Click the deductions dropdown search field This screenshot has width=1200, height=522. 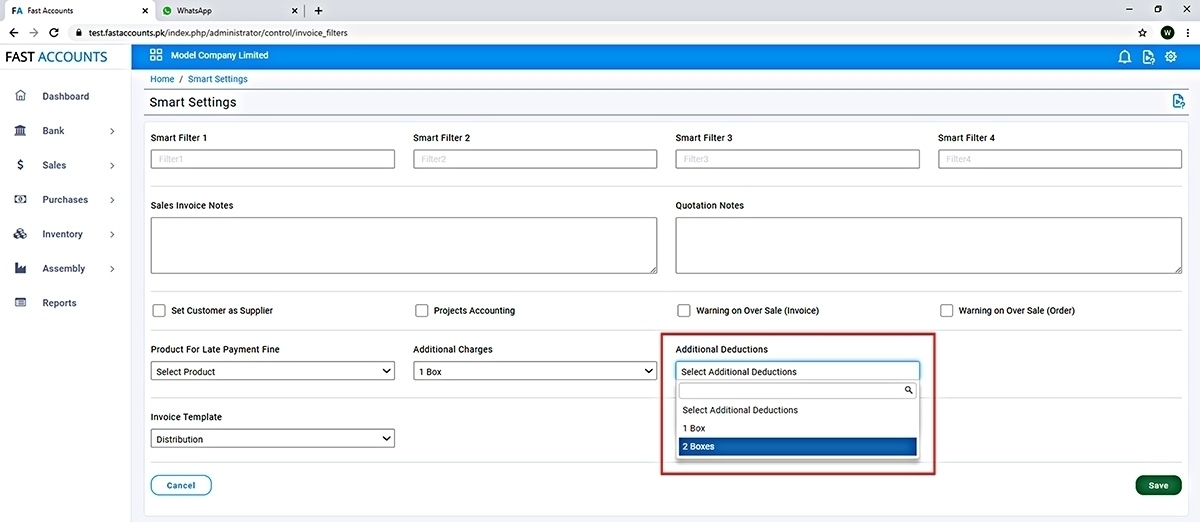click(x=797, y=391)
